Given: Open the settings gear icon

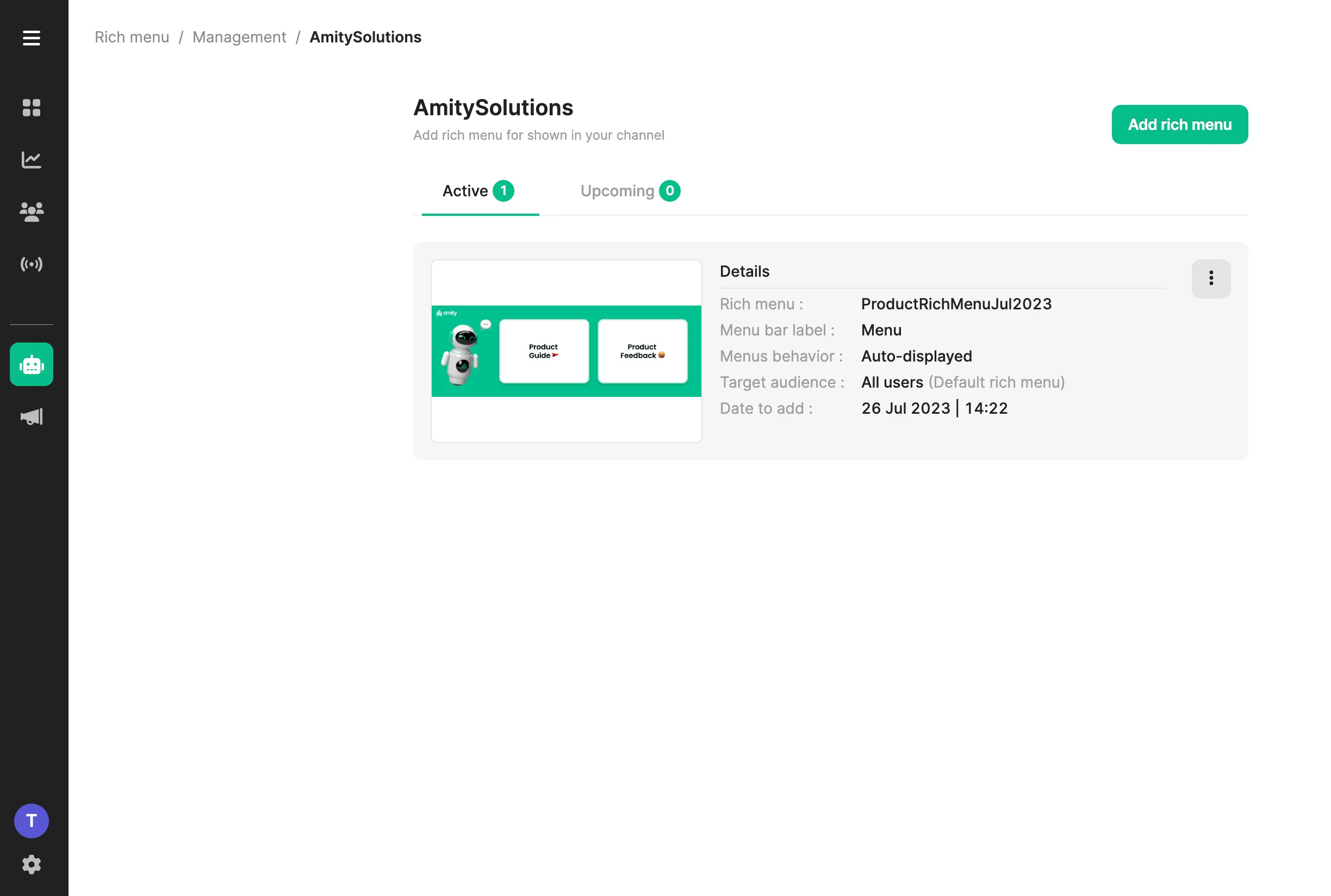Looking at the screenshot, I should tap(32, 864).
